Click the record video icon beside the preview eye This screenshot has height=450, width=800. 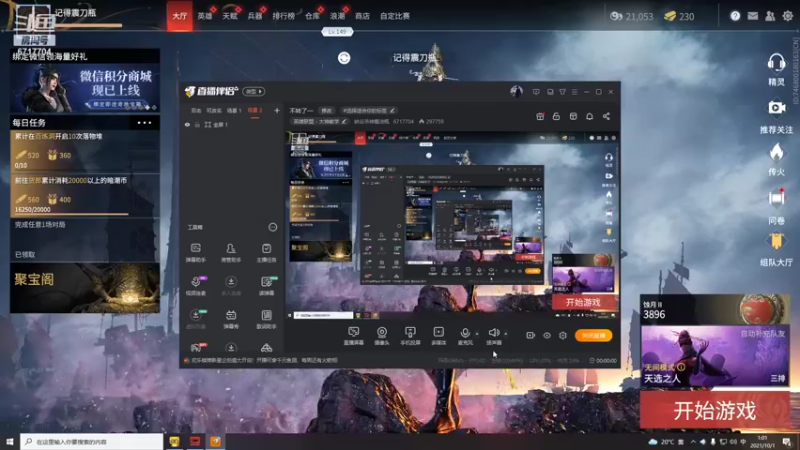531,335
